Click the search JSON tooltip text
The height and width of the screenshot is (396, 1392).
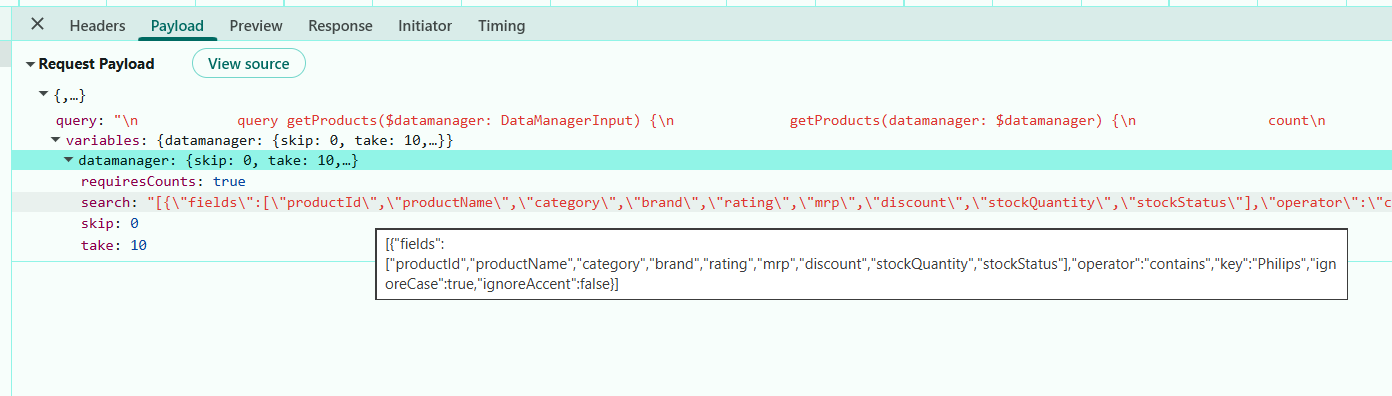click(x=861, y=264)
